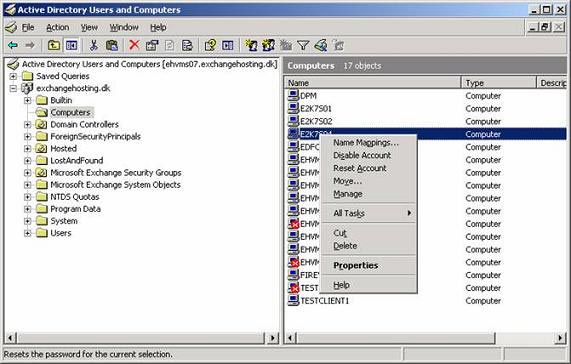Image resolution: width=571 pixels, height=364 pixels.
Task: Restore the inner MDI child window
Action: click(546, 27)
